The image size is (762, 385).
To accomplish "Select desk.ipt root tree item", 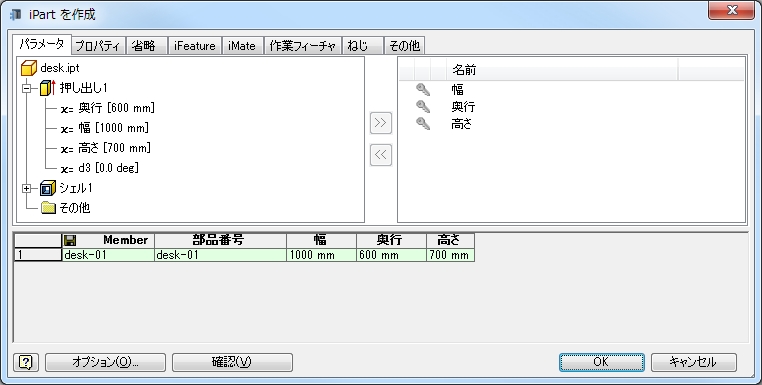I will pyautogui.click(x=60, y=68).
